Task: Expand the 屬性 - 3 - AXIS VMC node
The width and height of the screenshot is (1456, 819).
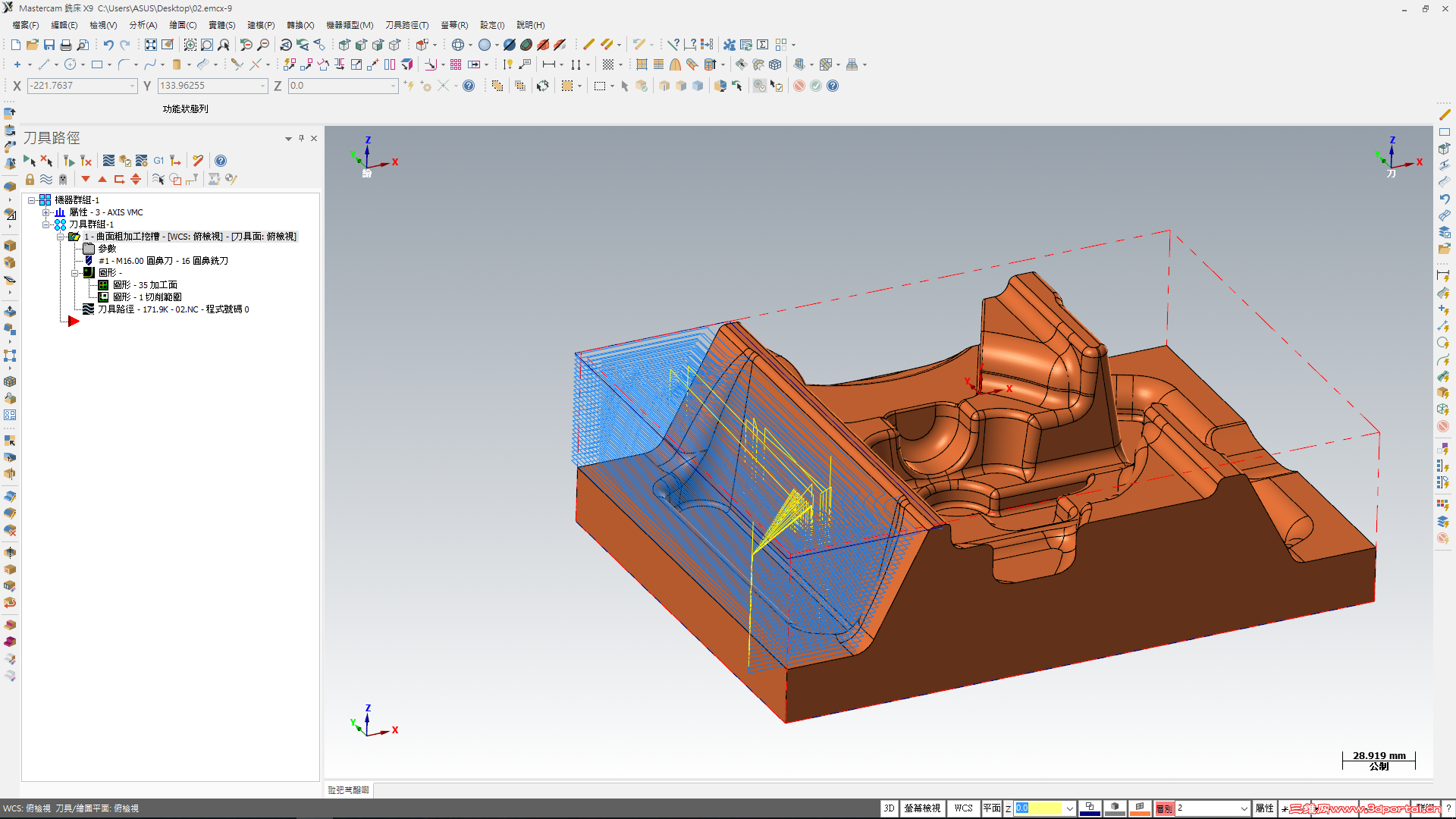Action: [x=46, y=212]
